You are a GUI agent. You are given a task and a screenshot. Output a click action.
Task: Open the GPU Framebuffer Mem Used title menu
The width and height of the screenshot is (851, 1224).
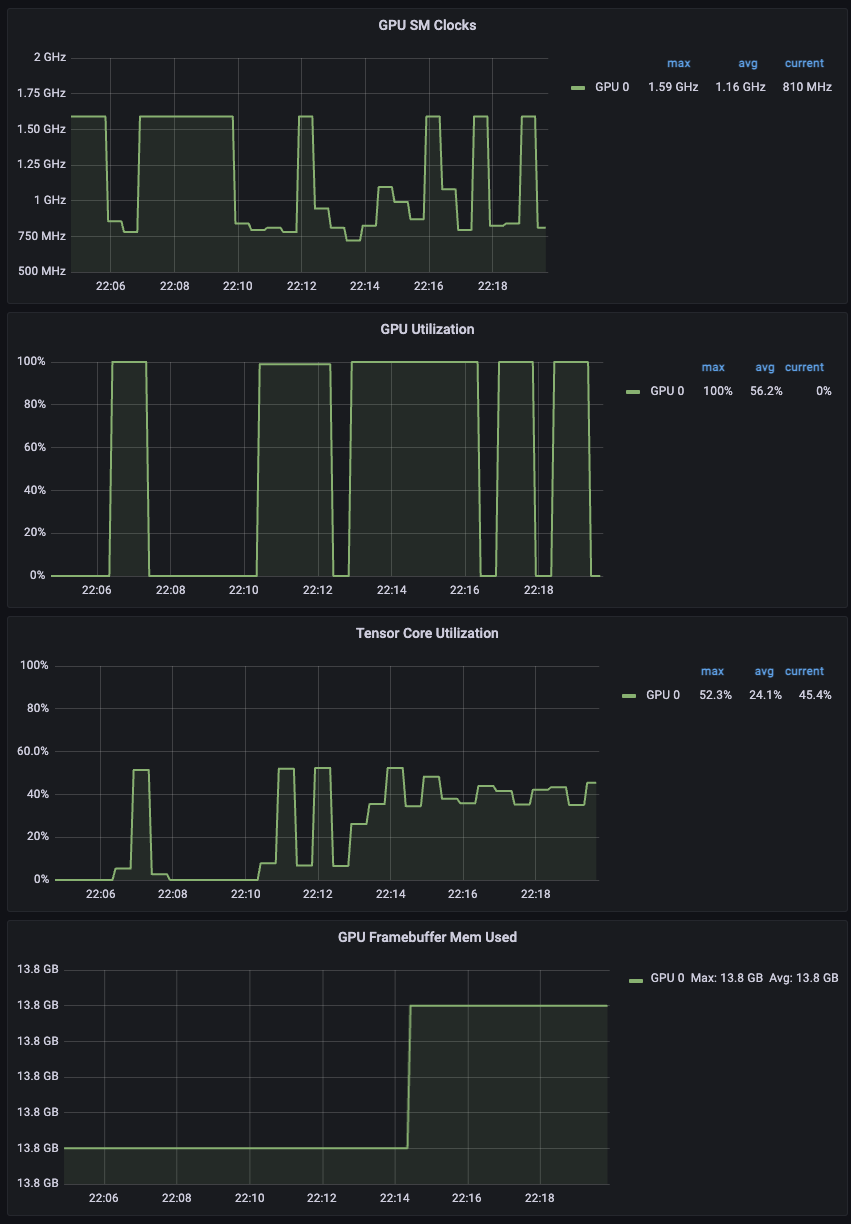point(427,937)
